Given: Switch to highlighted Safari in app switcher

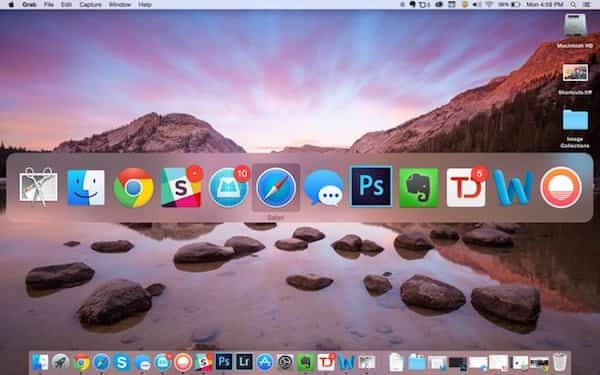Looking at the screenshot, I should pos(276,188).
